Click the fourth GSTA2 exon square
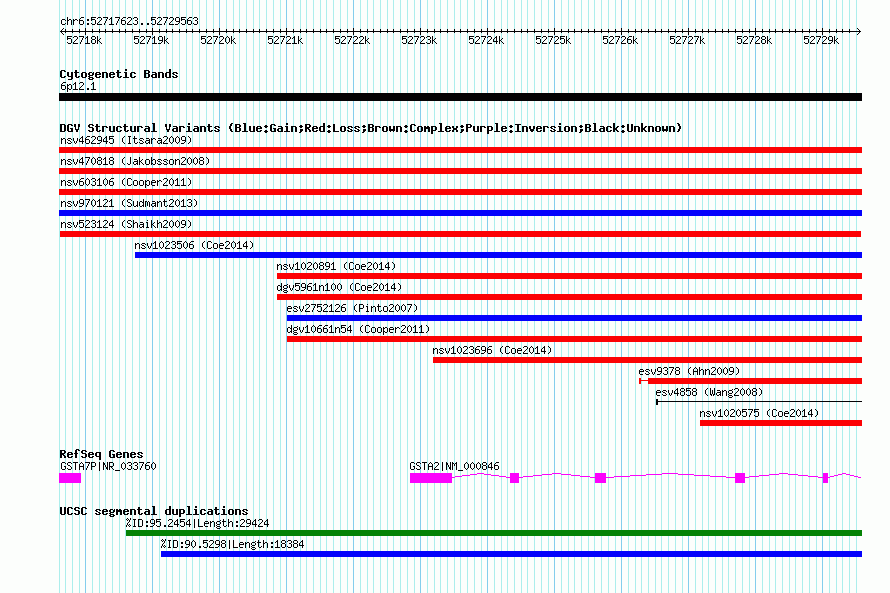 pos(740,478)
